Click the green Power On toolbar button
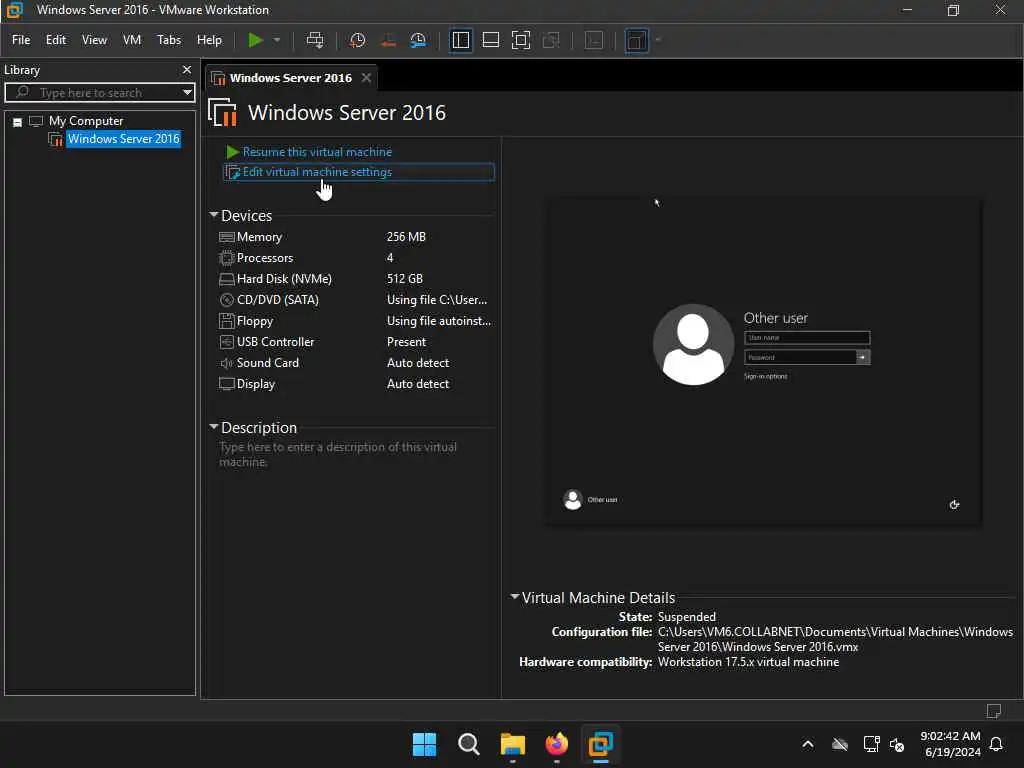 click(255, 40)
